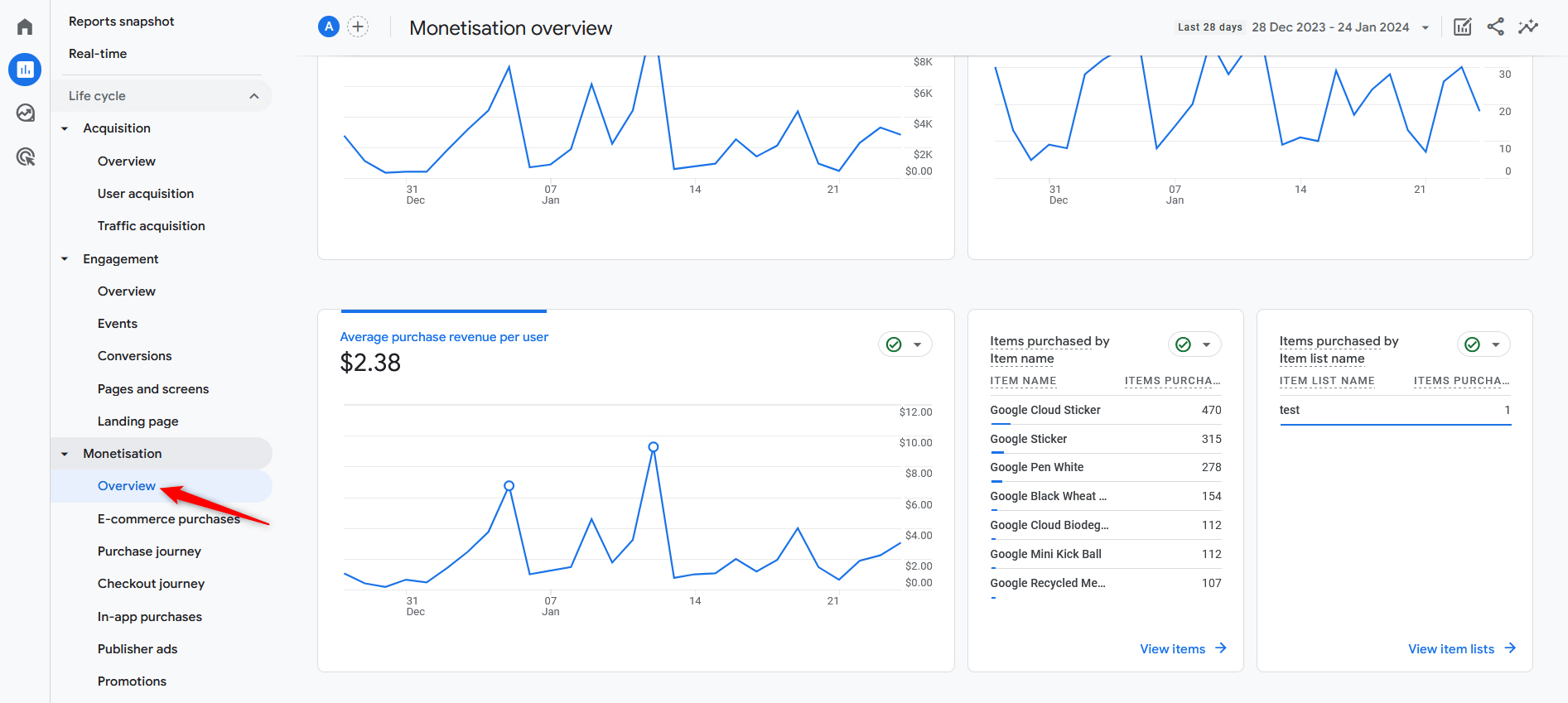Click the 'test' item list row

pos(1395,410)
